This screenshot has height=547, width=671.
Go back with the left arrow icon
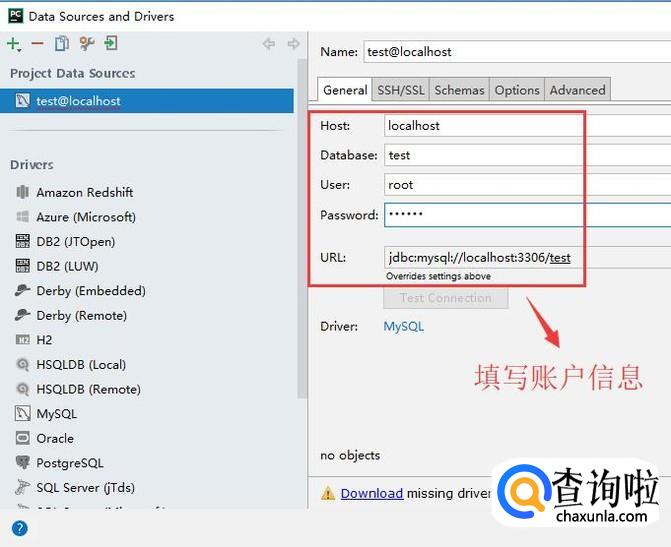[269, 43]
